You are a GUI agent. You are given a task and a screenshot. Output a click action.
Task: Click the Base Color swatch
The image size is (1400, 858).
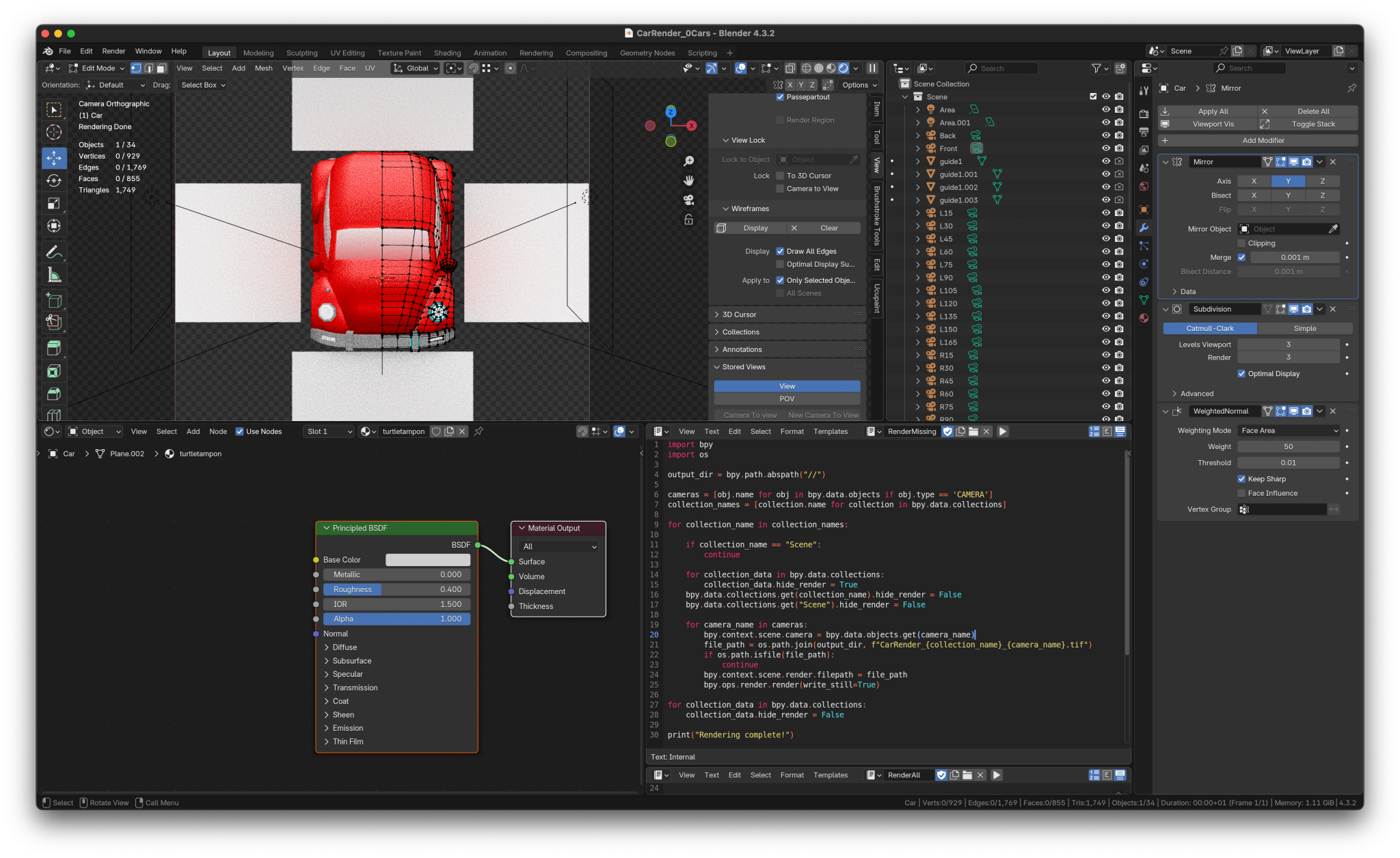tap(428, 560)
